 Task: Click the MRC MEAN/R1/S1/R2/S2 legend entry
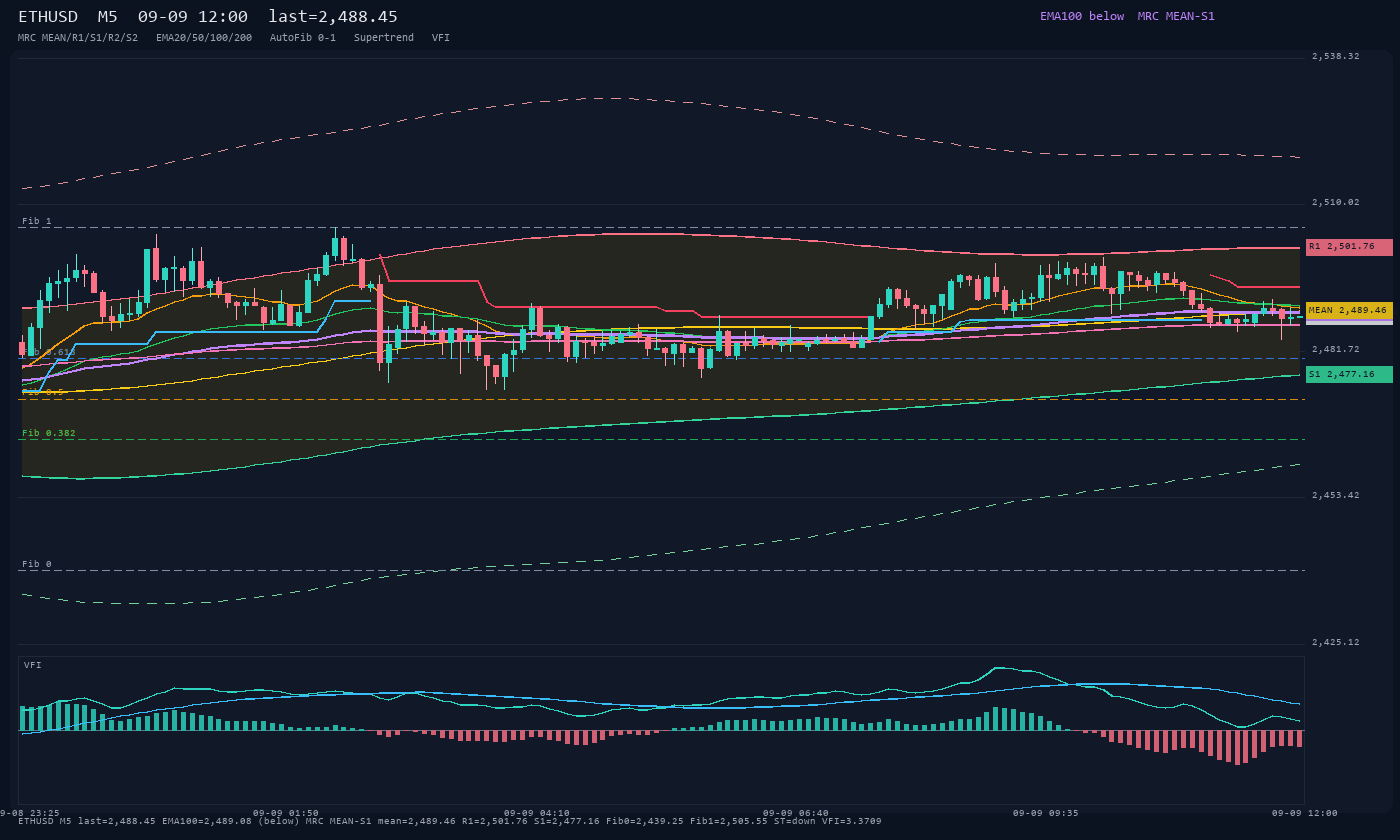tap(78, 37)
